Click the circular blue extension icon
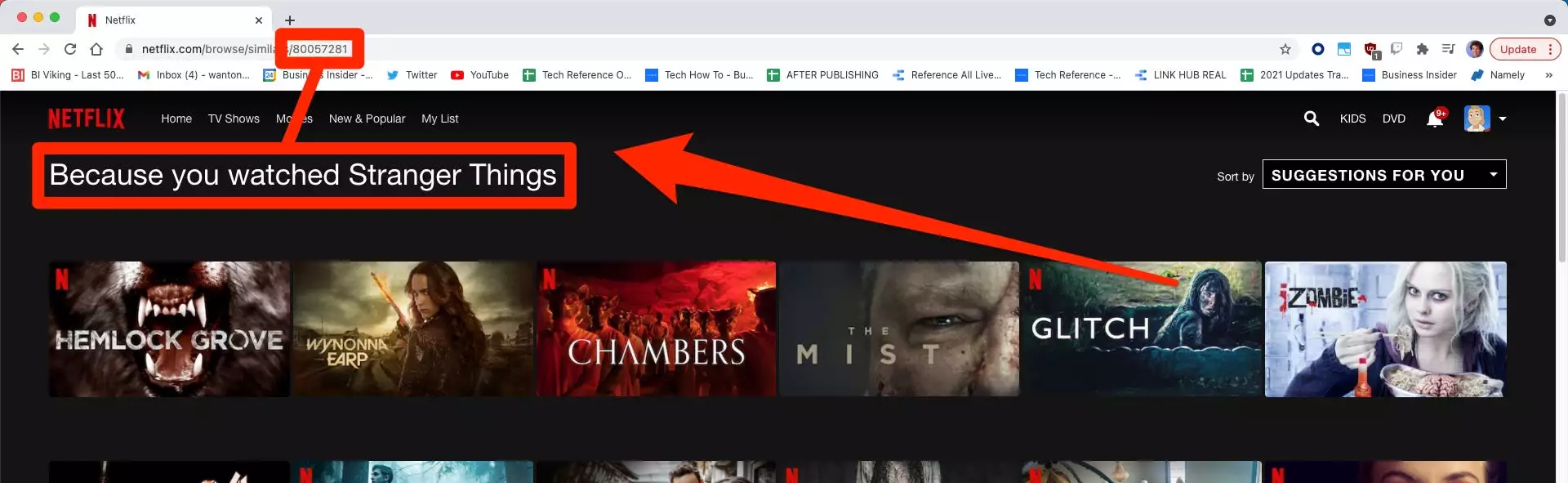This screenshot has height=483, width=1568. pyautogui.click(x=1317, y=49)
